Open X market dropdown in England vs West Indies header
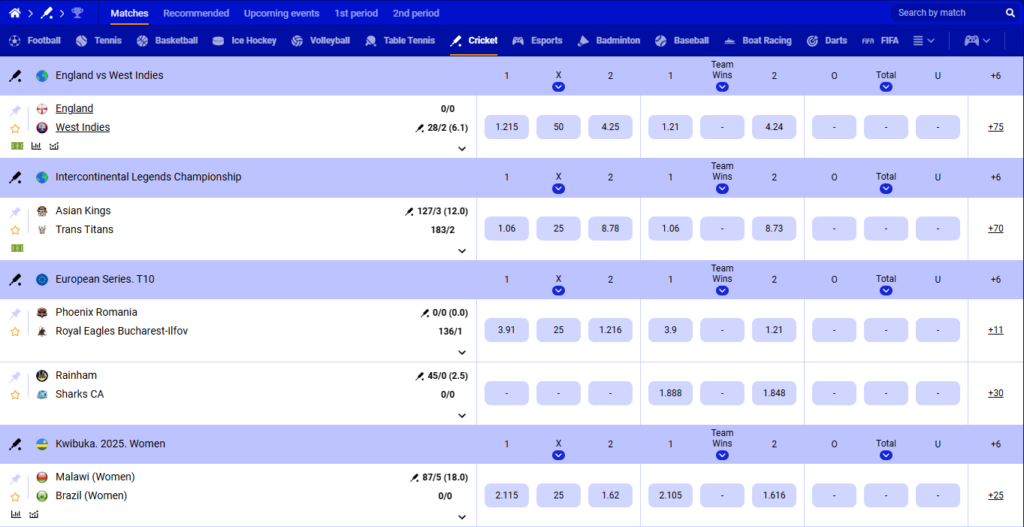The image size is (1024, 527). pyautogui.click(x=558, y=87)
